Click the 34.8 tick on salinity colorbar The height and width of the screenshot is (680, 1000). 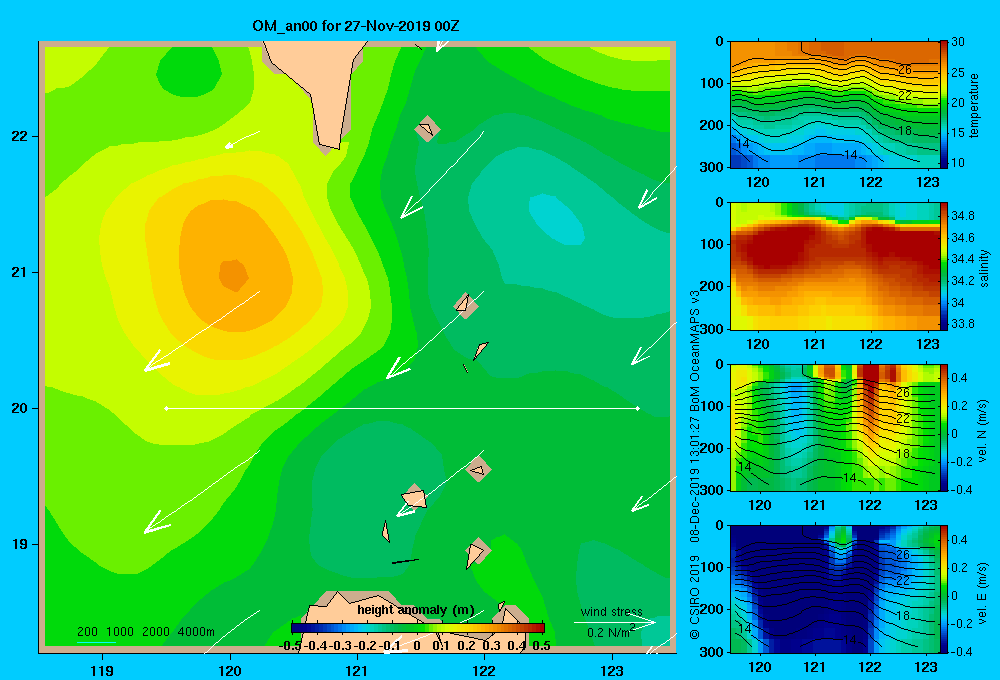pos(962,216)
